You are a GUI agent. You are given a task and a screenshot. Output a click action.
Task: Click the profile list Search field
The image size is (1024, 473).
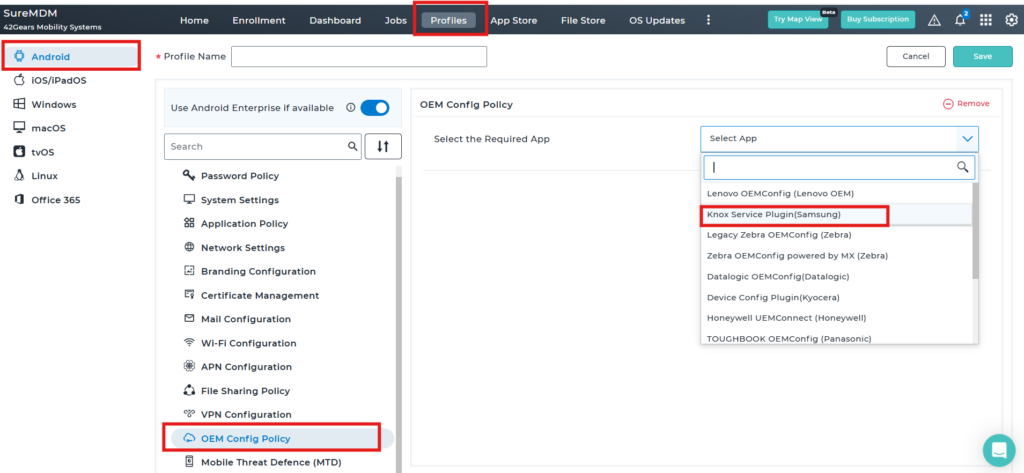point(263,146)
